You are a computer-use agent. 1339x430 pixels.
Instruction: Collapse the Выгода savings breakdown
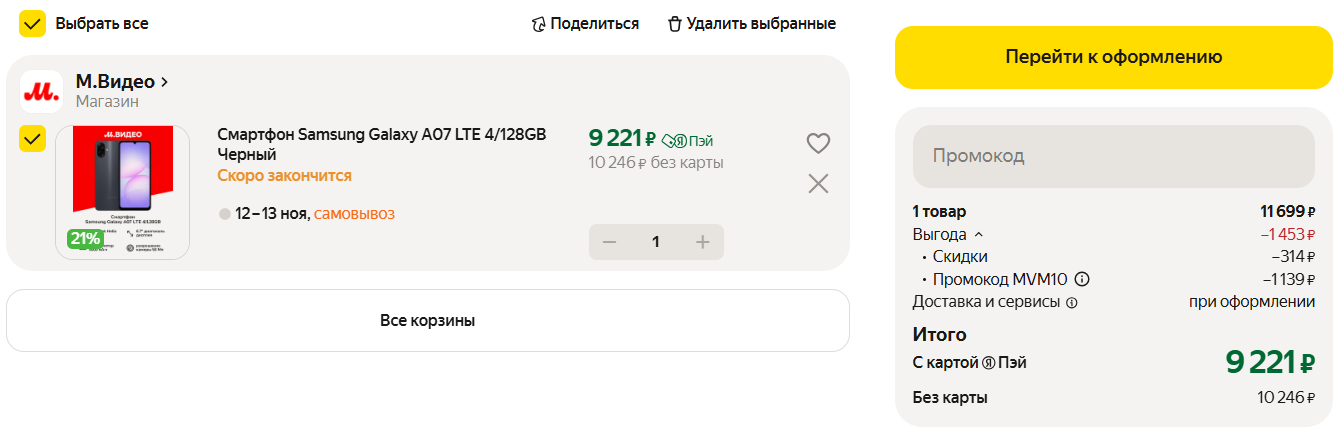pos(978,235)
